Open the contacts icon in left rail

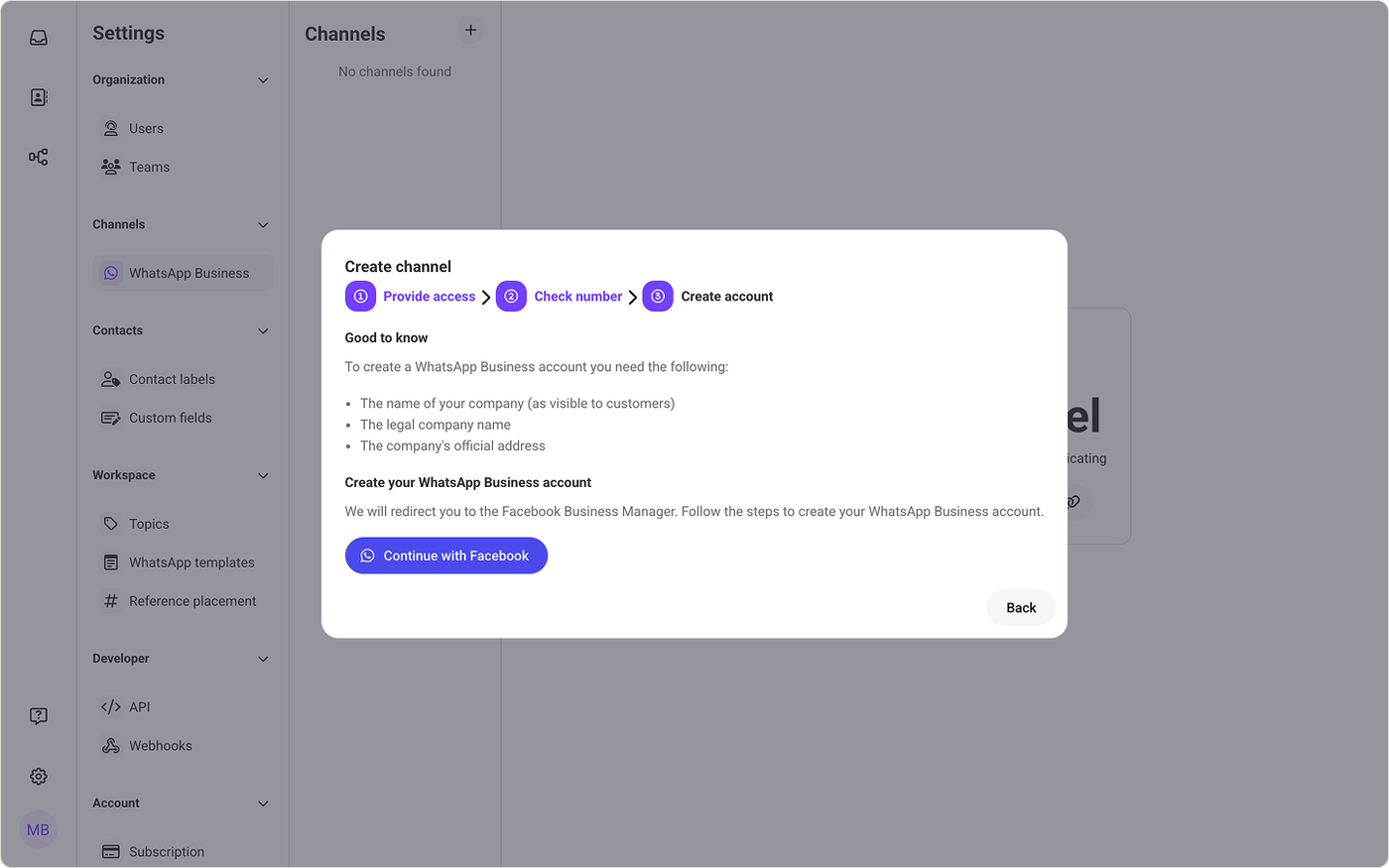39,97
